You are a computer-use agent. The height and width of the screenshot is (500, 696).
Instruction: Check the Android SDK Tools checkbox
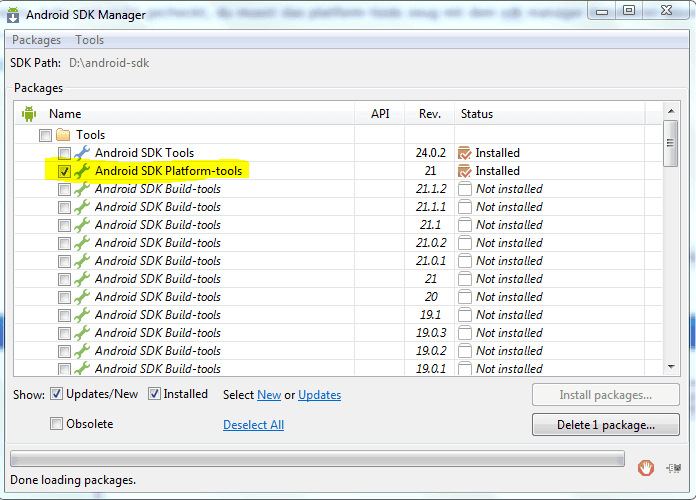(64, 153)
